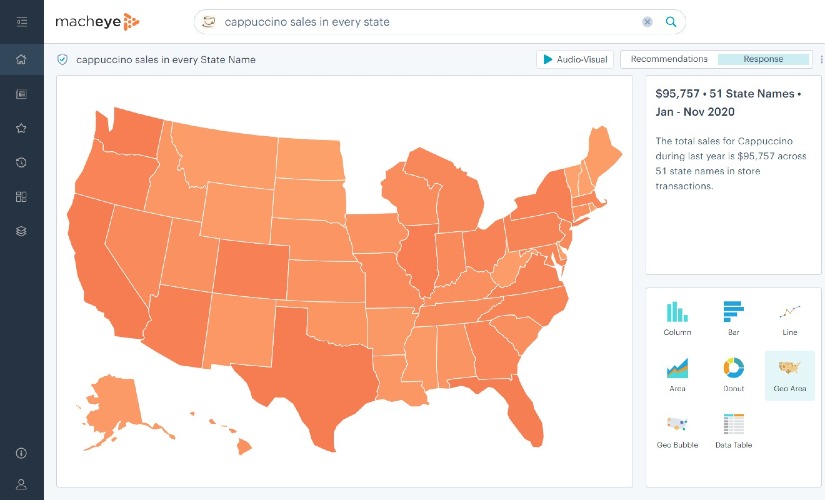Screen dimensions: 825x500
Task: Open the dashboards grid icon in sidebar
Action: click(x=21, y=197)
